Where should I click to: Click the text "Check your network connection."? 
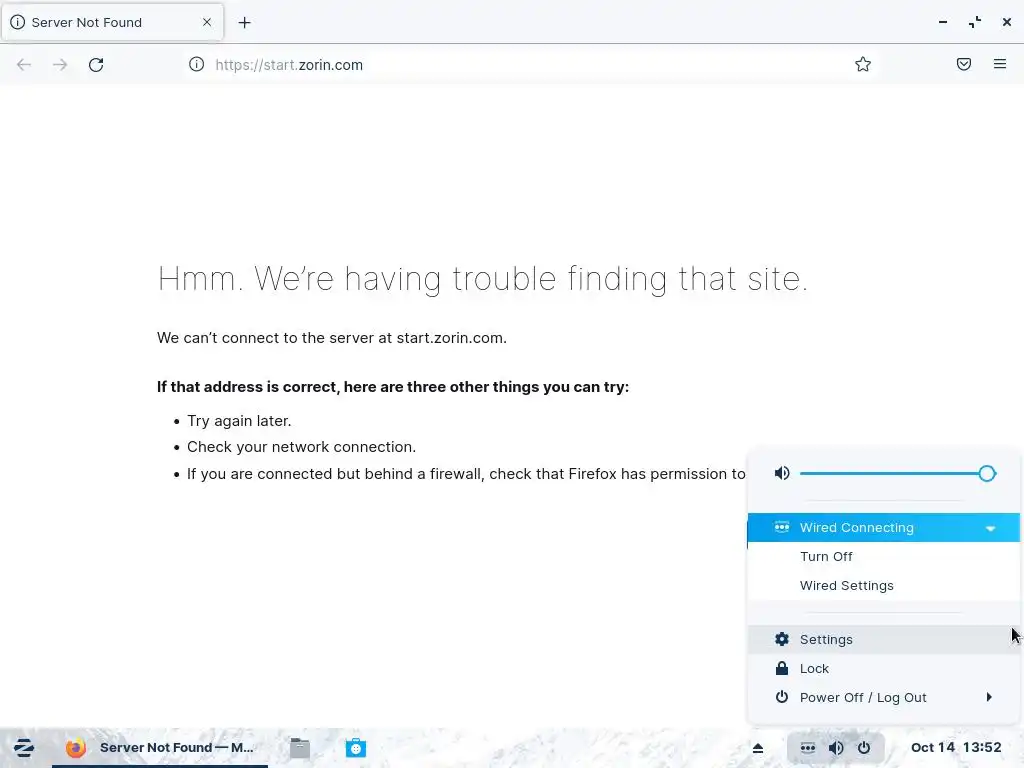[x=301, y=447]
